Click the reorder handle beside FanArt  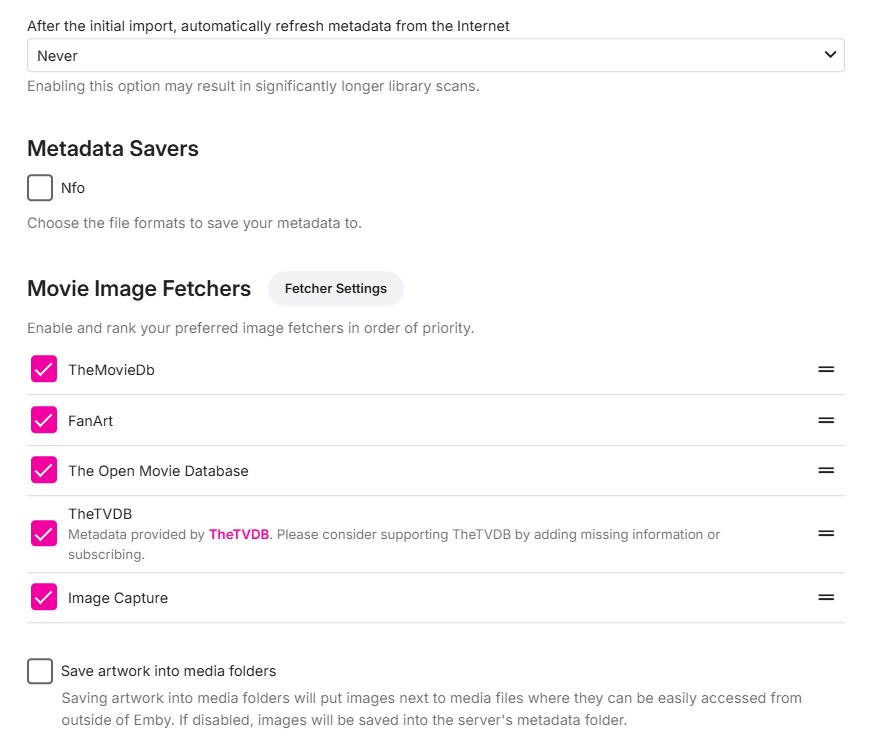coord(826,421)
